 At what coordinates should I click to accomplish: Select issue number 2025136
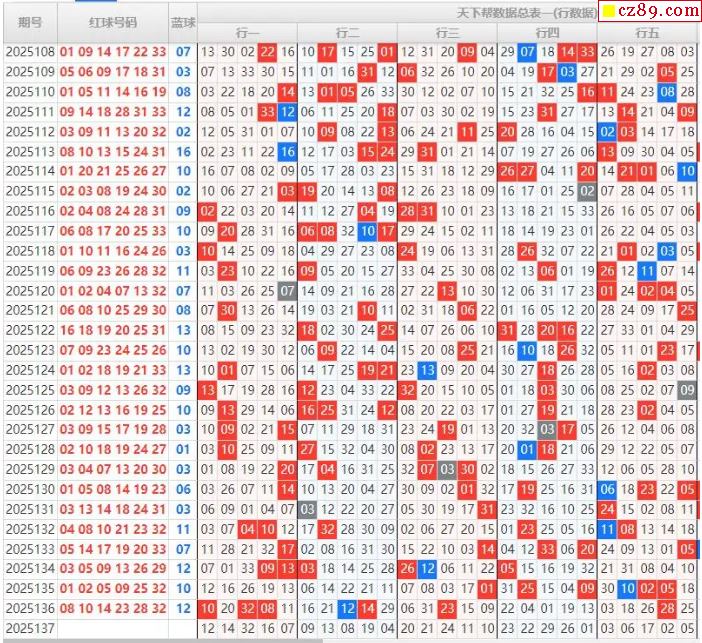click(29, 608)
